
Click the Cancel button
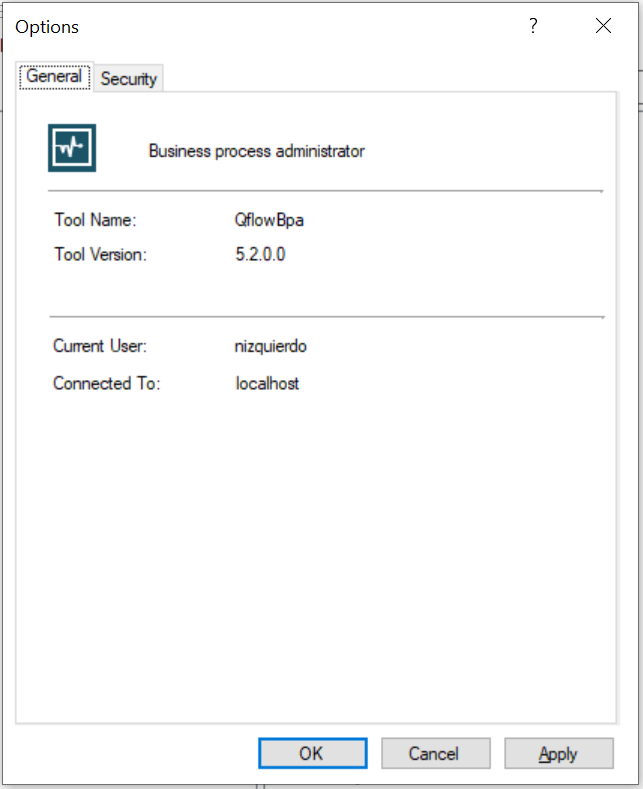pos(436,753)
